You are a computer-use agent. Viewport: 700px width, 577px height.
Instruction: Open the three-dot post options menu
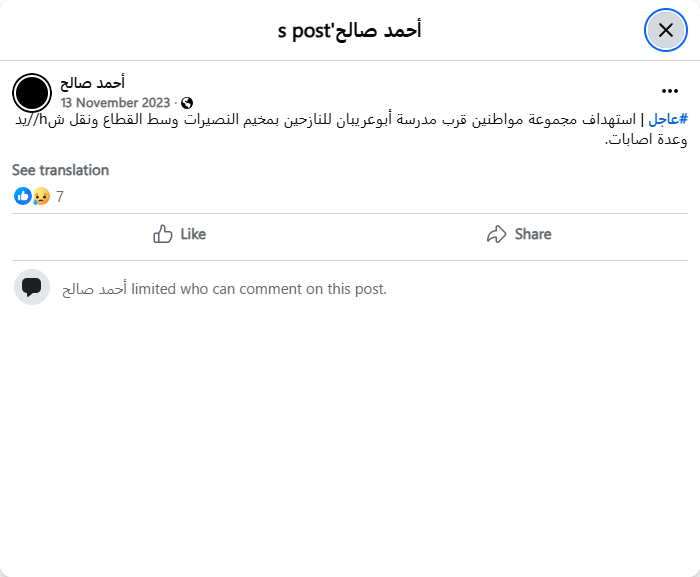coord(670,90)
